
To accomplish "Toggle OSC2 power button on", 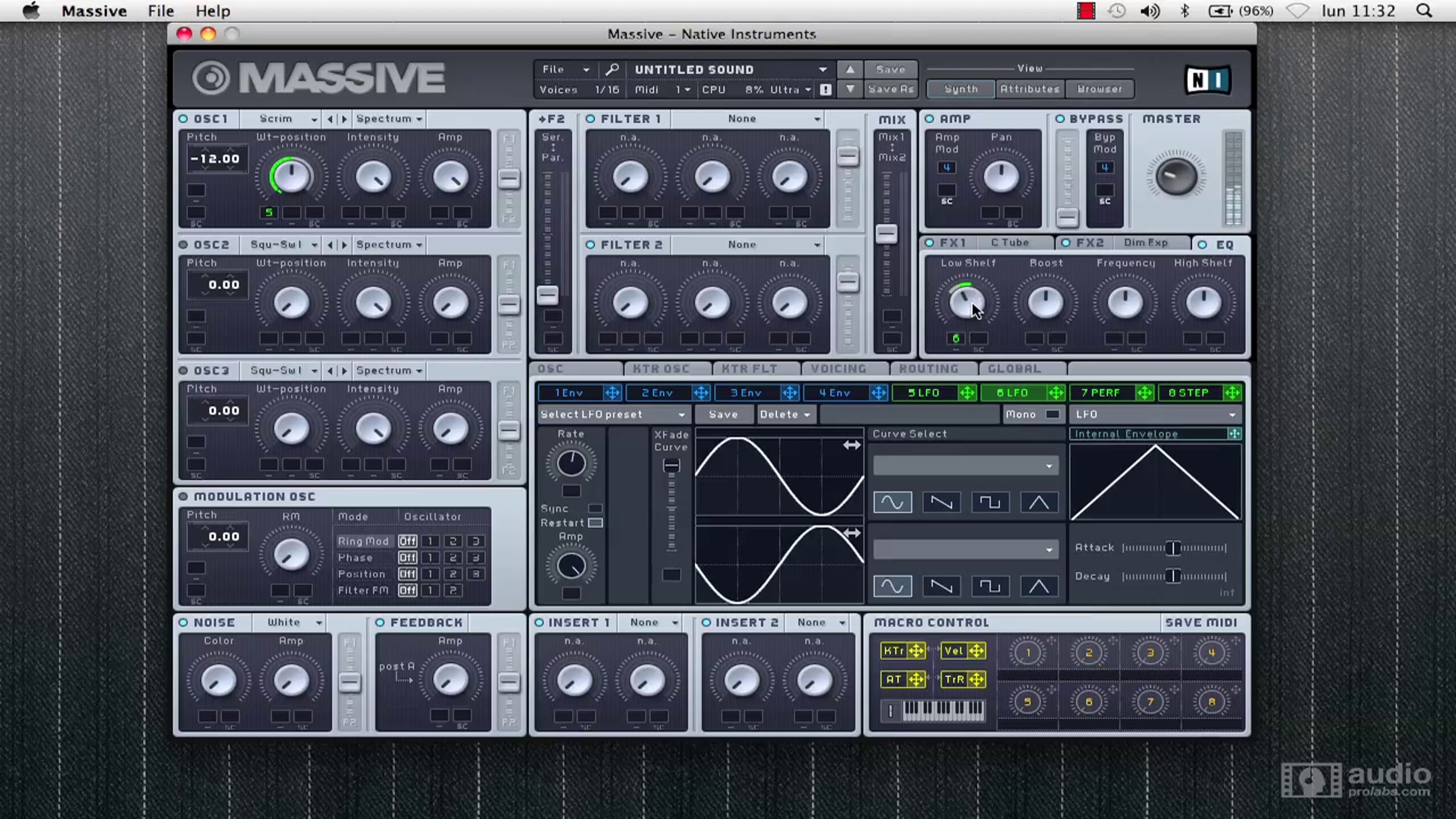I will (x=183, y=244).
